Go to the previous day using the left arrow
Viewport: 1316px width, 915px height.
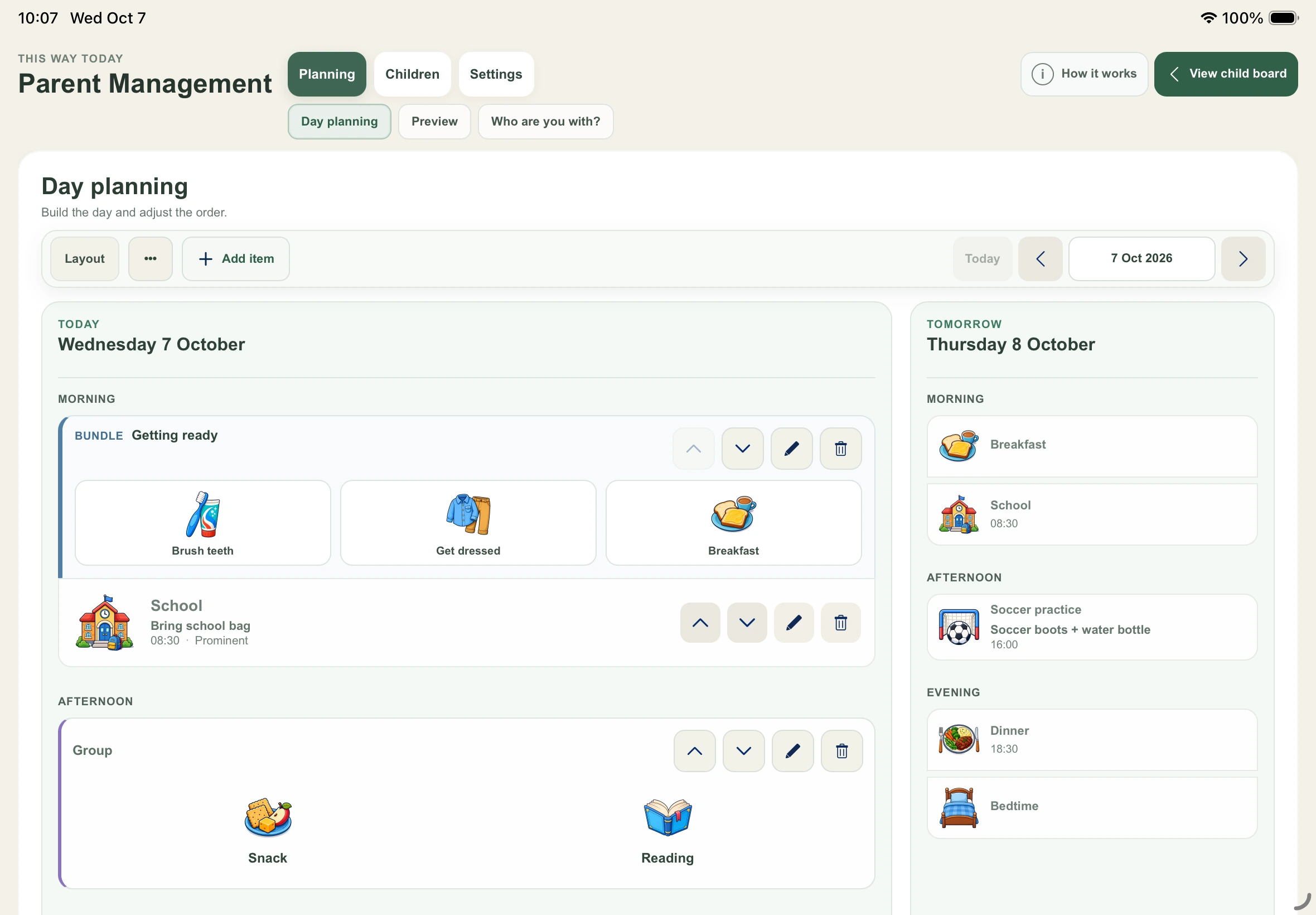1041,259
